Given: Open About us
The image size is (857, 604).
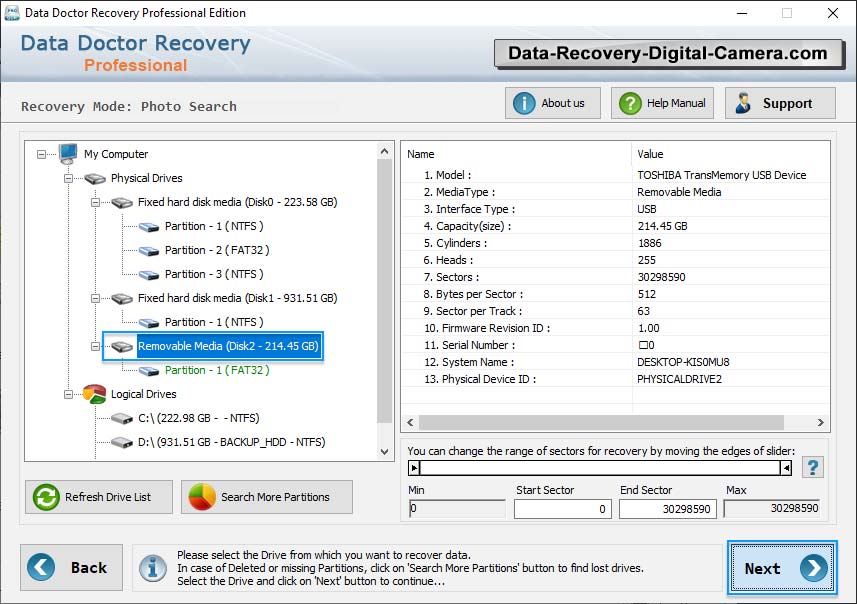Looking at the screenshot, I should [x=553, y=103].
